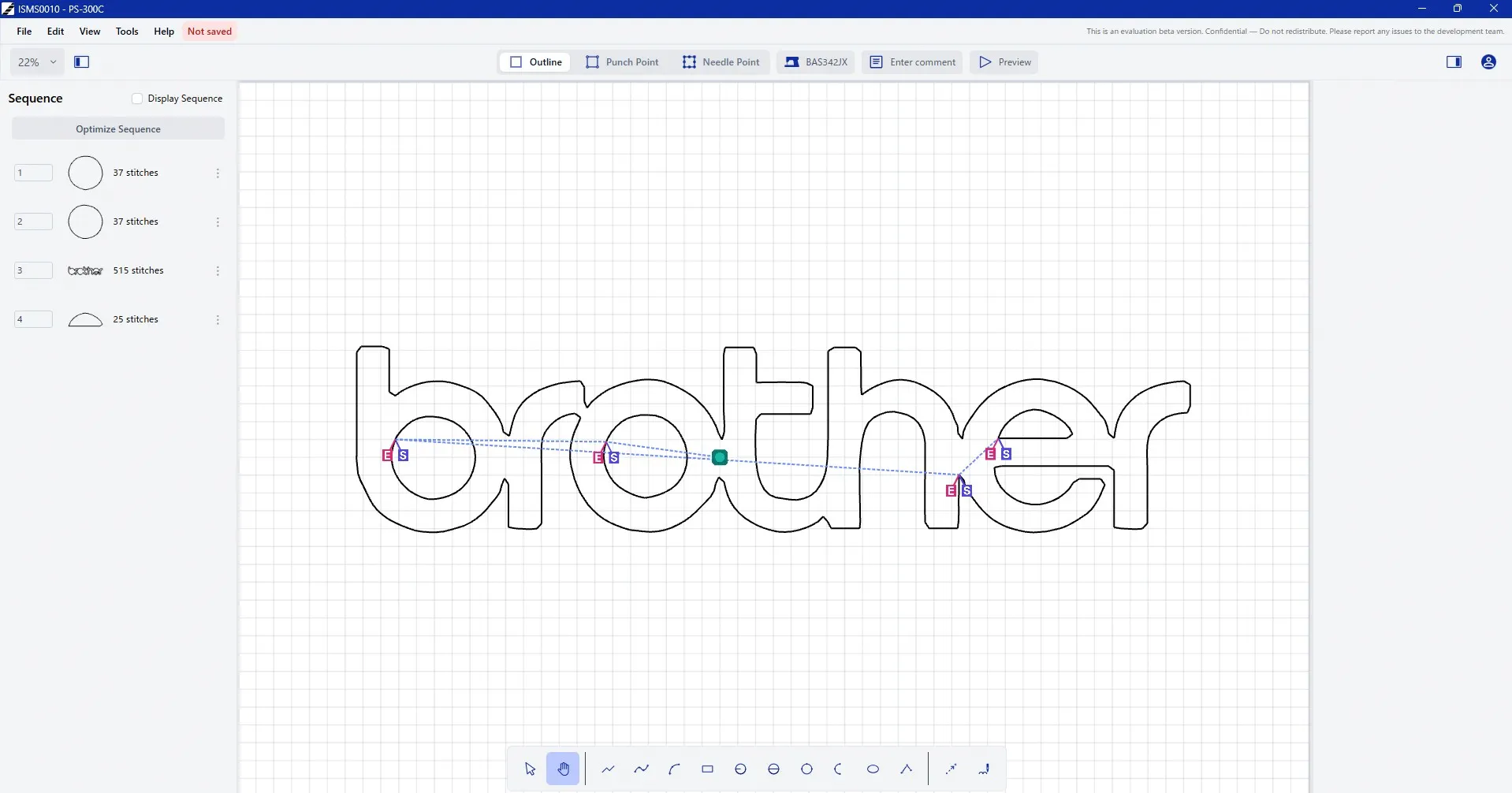Switch to Outline view mode
The image size is (1512, 793).
(536, 62)
